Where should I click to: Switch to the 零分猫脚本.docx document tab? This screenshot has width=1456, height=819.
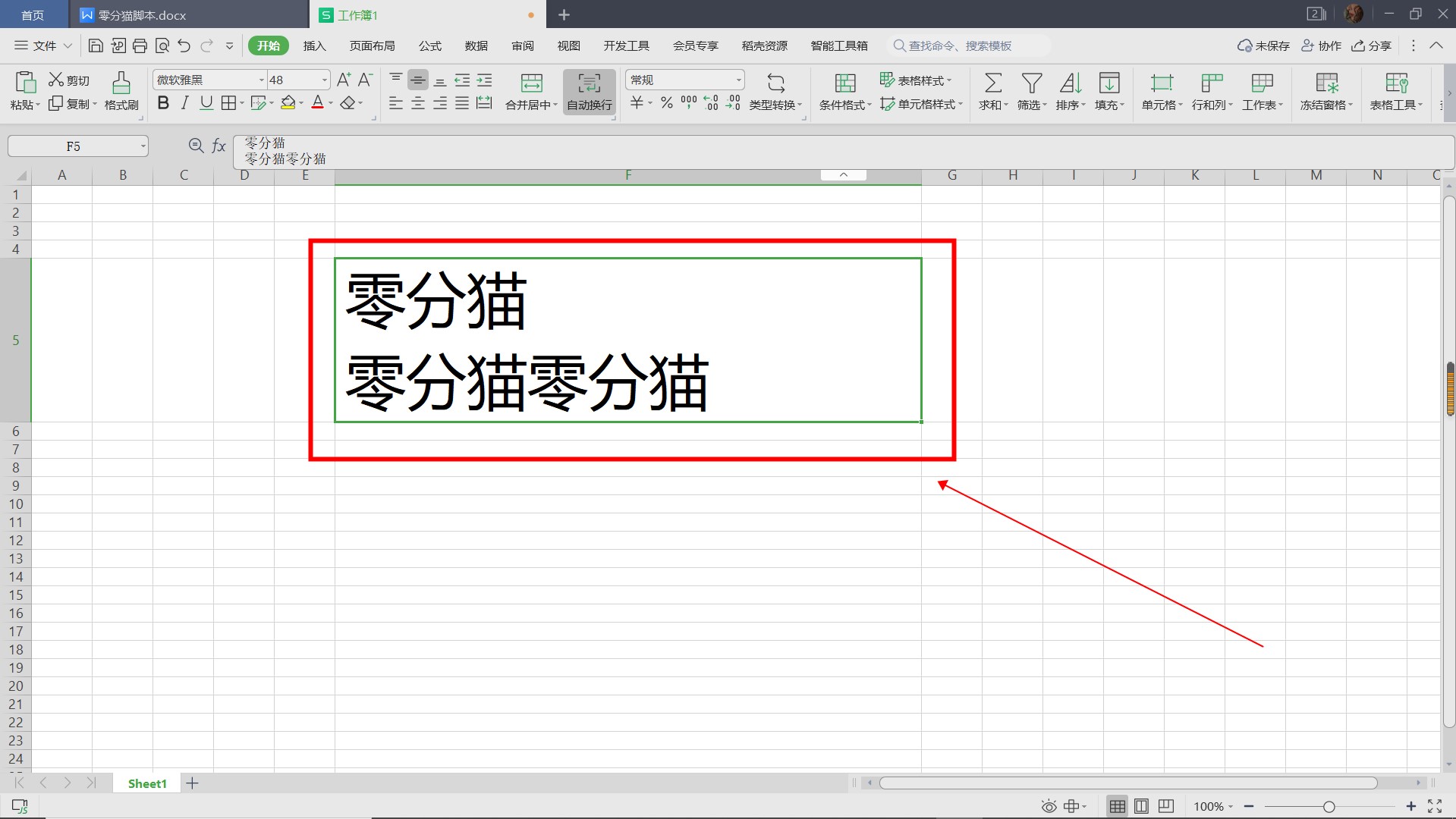(x=142, y=15)
